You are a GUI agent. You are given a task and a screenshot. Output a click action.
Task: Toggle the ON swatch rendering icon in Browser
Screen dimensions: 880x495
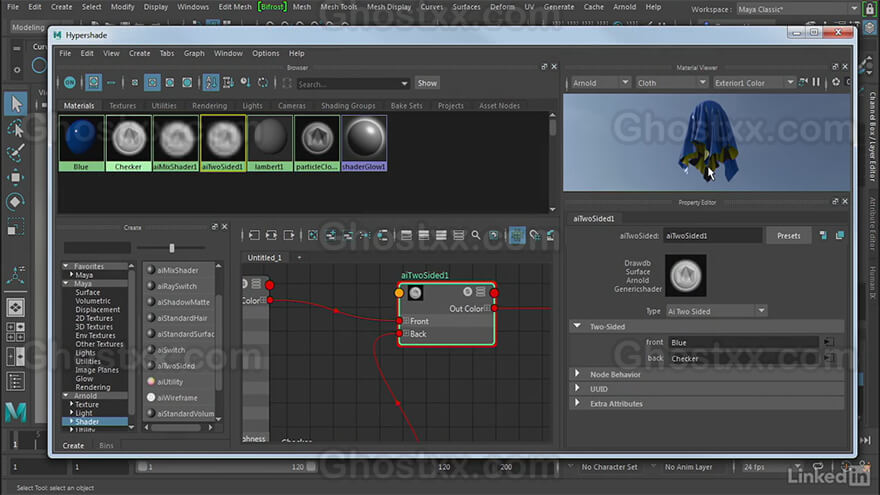(70, 82)
